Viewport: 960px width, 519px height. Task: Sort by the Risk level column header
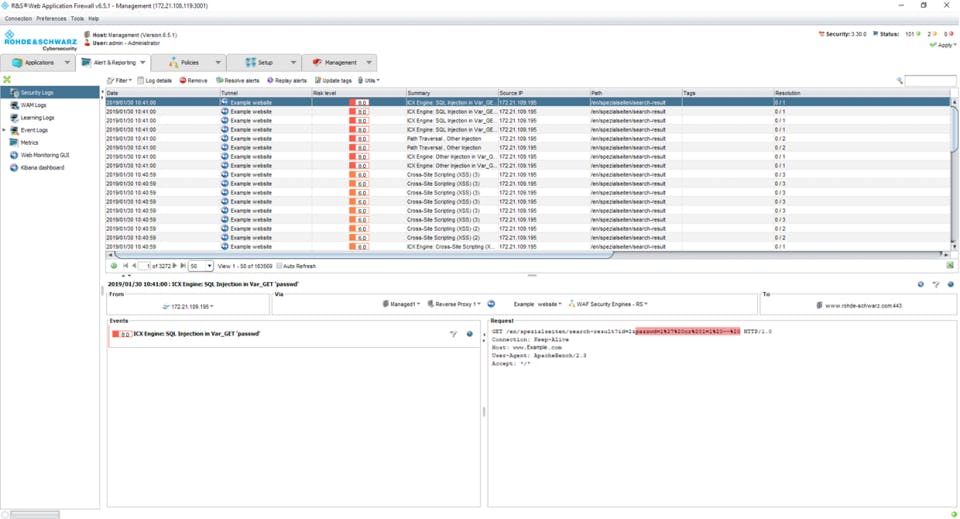(x=359, y=93)
